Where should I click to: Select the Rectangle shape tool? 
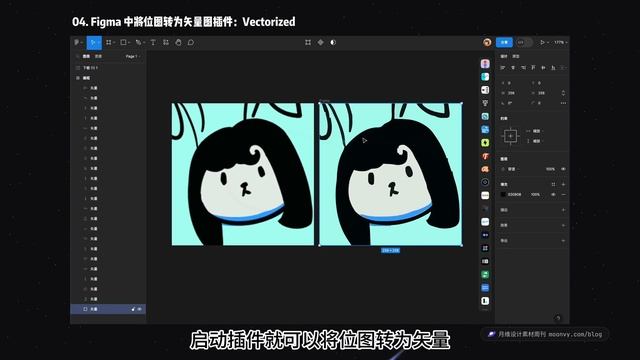click(x=123, y=42)
